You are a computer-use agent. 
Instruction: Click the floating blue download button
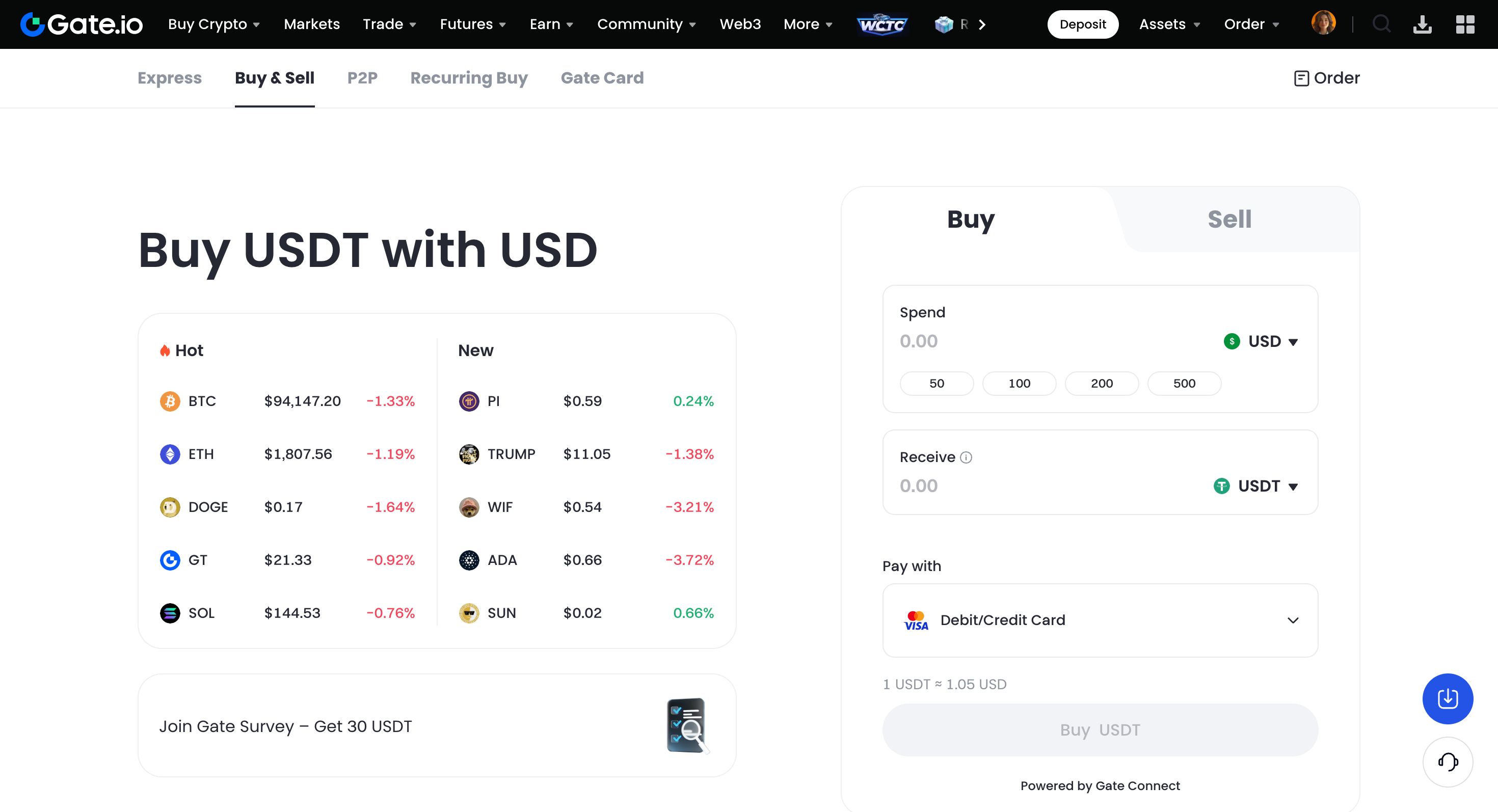(x=1448, y=699)
